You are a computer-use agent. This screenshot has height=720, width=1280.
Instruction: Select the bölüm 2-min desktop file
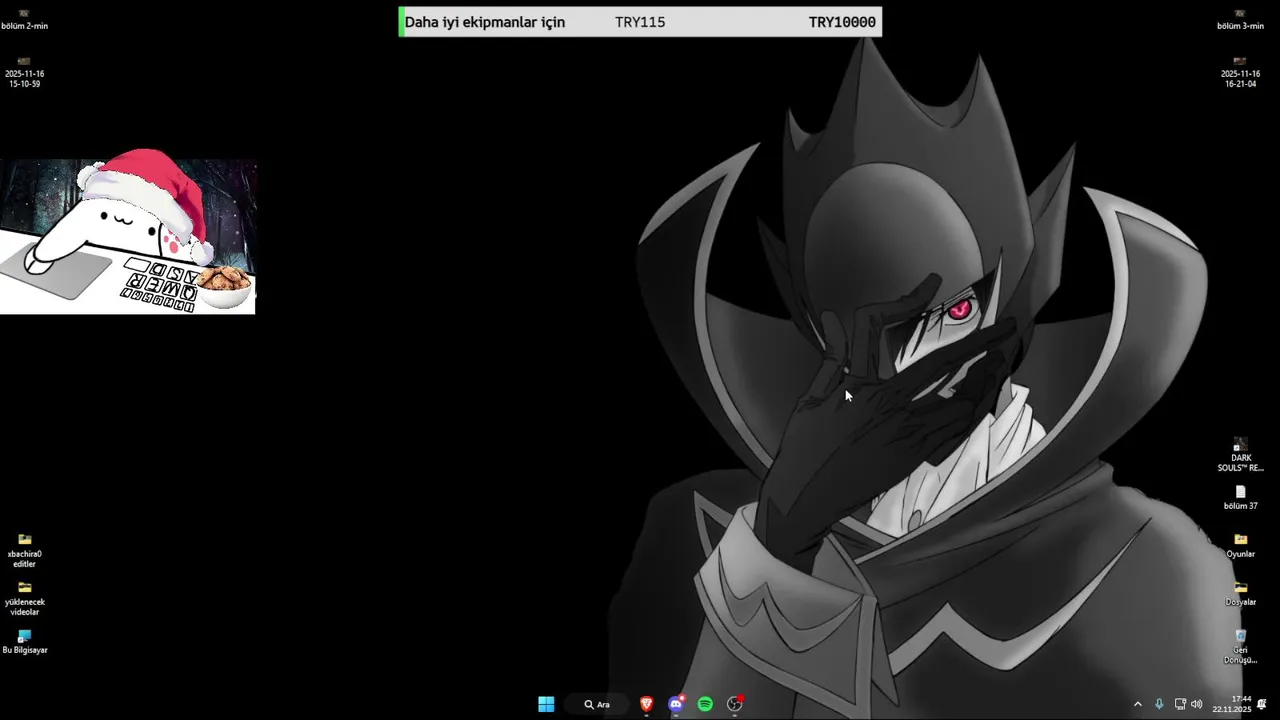25,19
